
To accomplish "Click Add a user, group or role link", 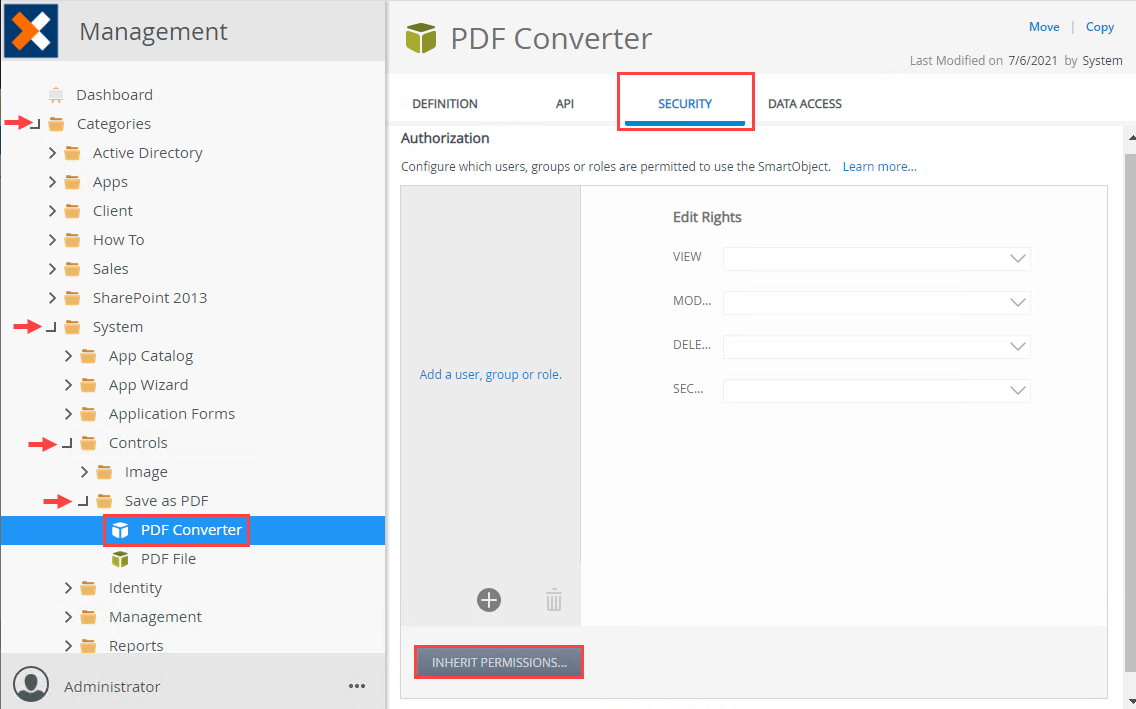I will pos(490,374).
